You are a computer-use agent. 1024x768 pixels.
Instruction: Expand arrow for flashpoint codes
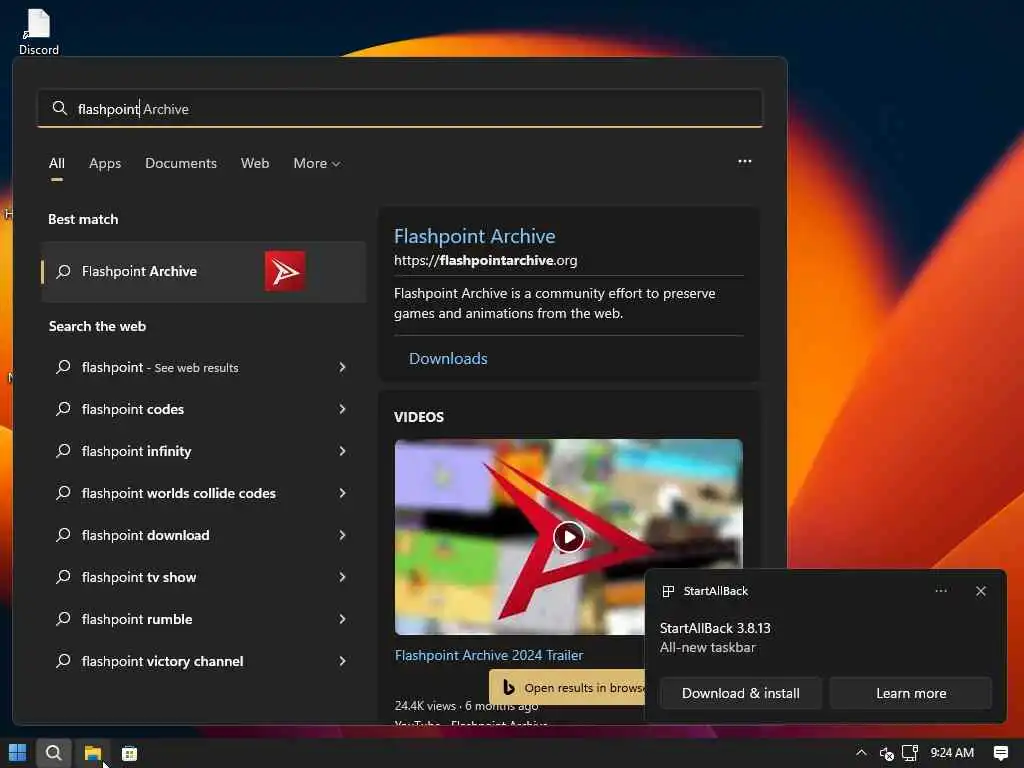coord(342,409)
